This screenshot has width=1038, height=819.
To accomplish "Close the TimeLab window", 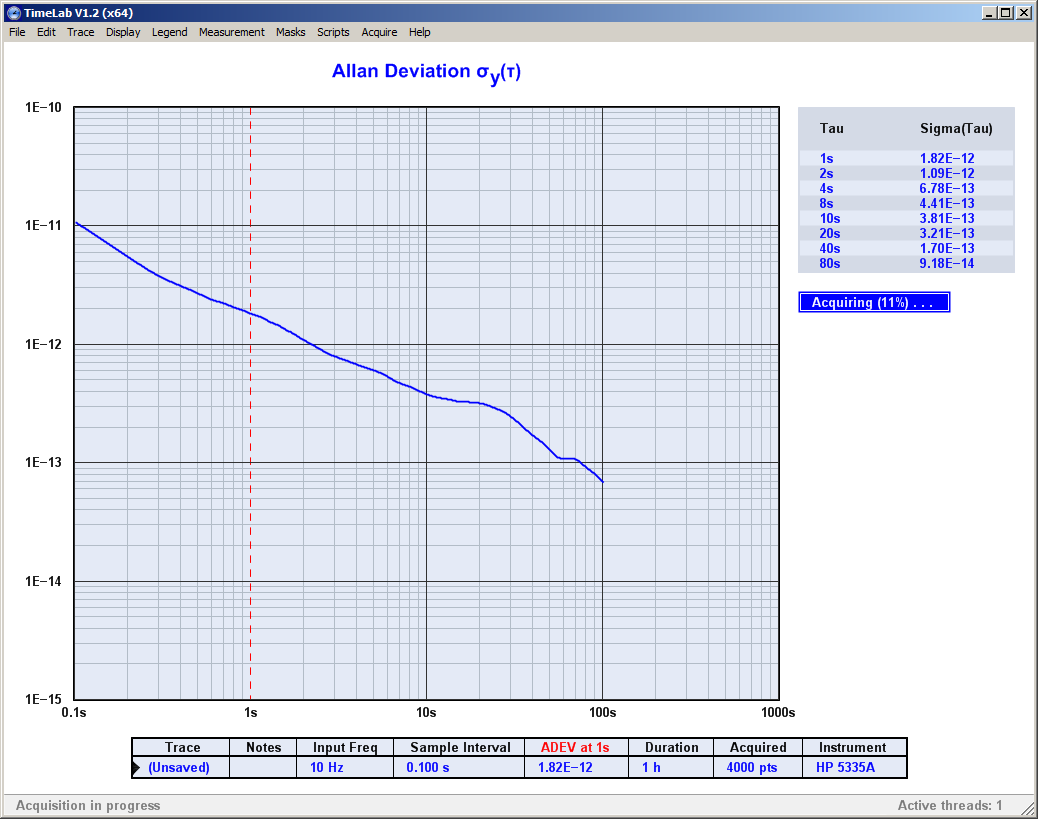I will [1023, 13].
